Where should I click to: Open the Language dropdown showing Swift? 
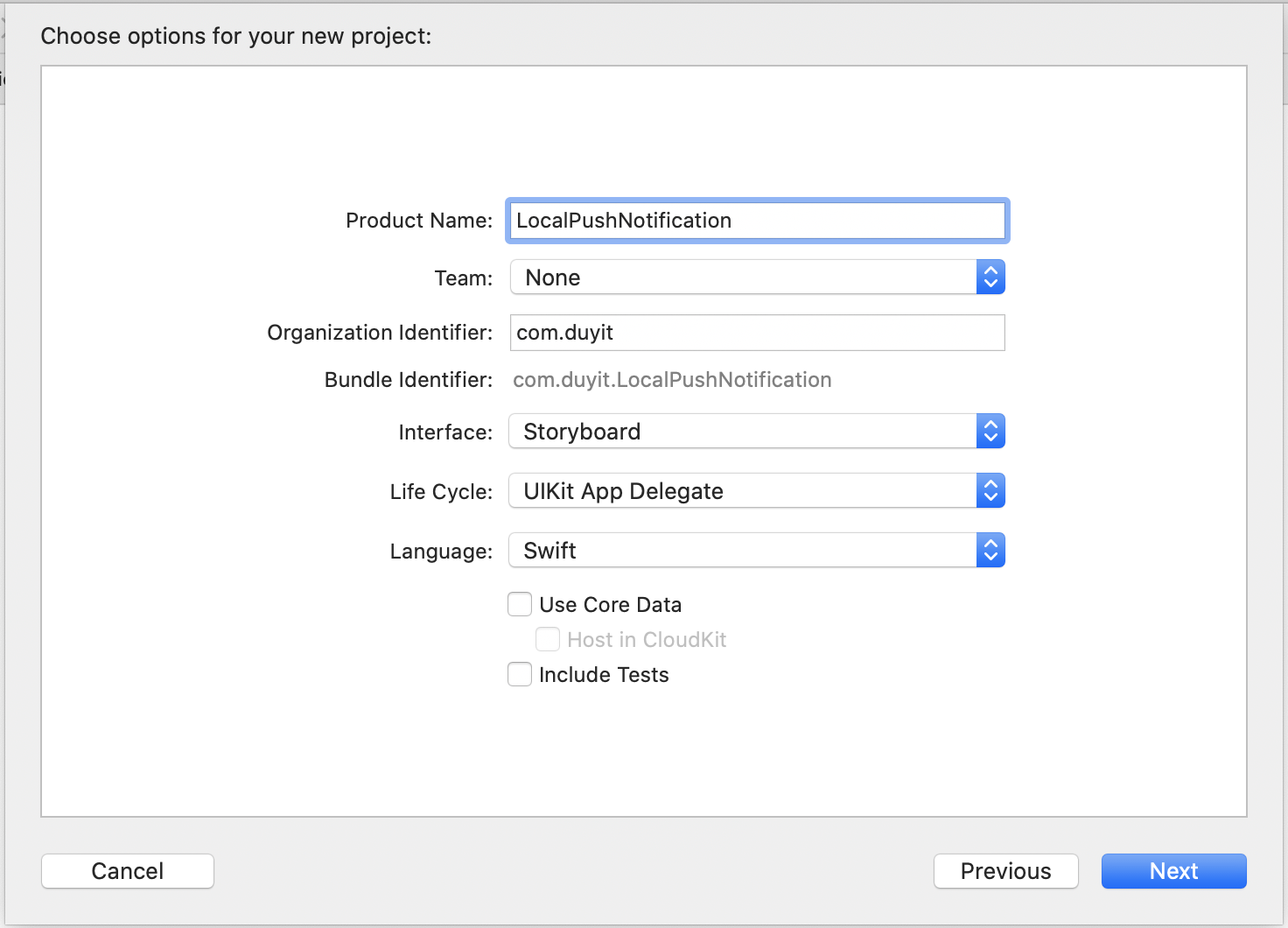pyautogui.click(x=744, y=551)
